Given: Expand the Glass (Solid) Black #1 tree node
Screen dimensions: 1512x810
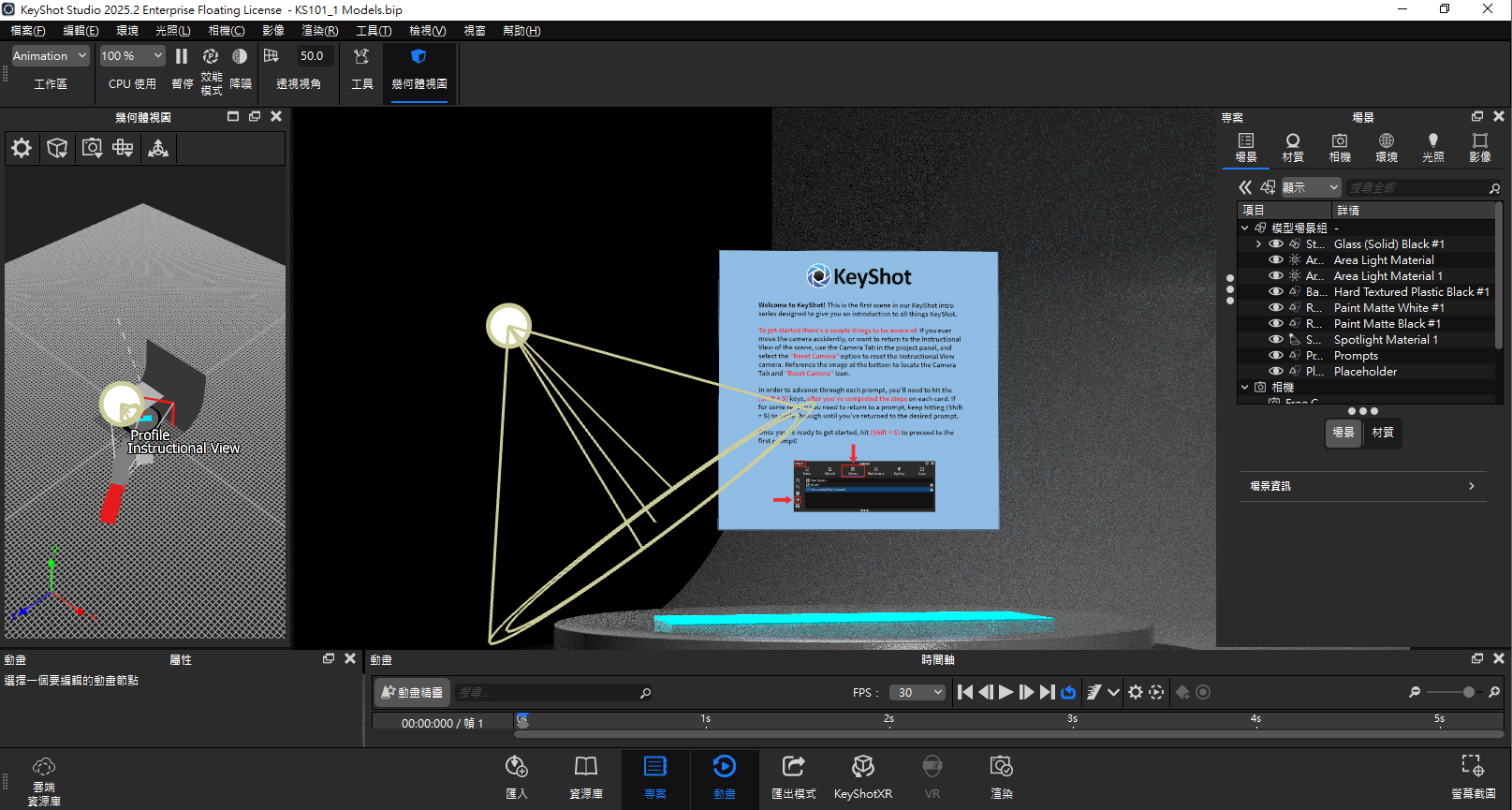Looking at the screenshot, I should click(1258, 244).
